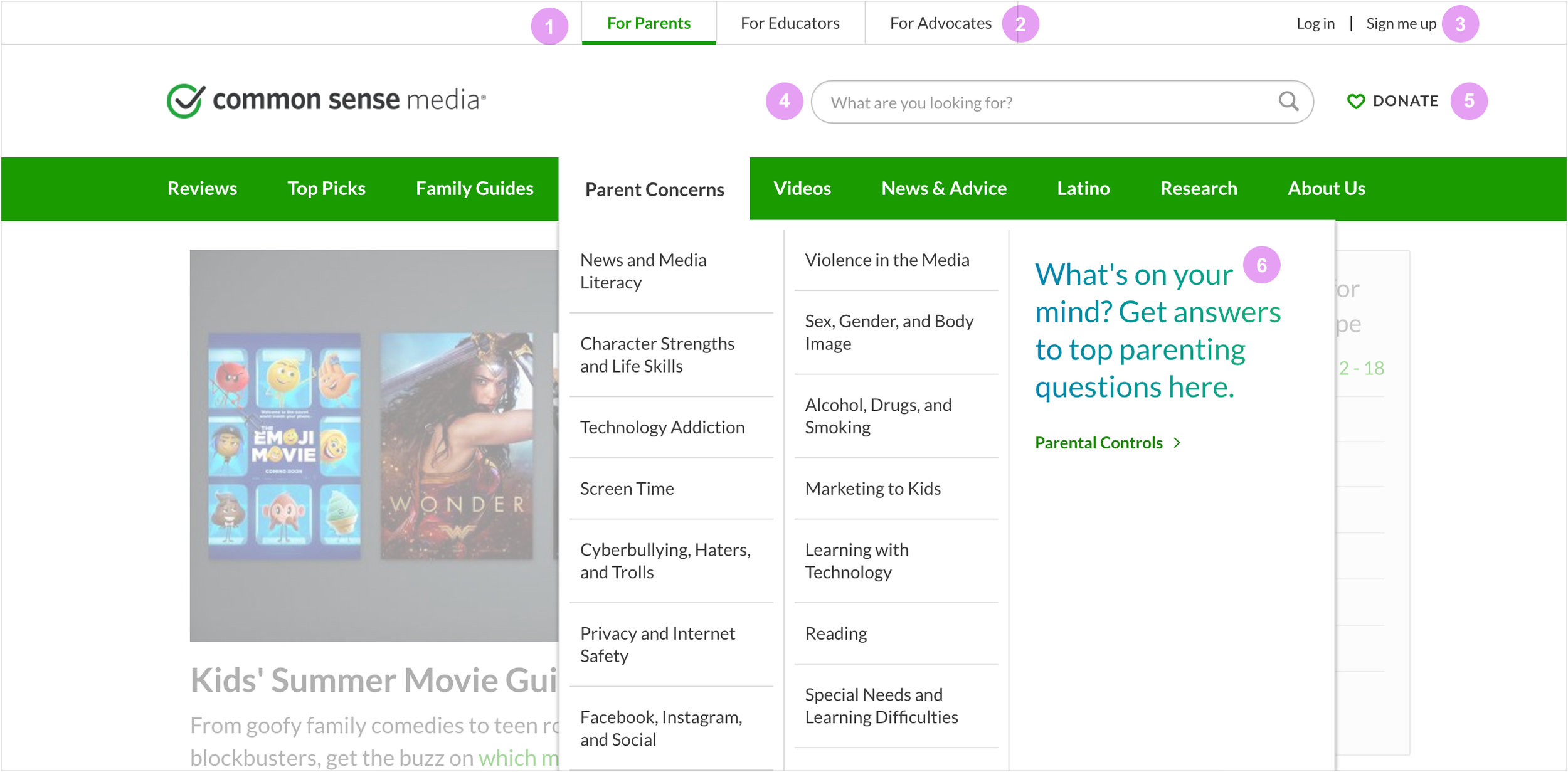1568x772 pixels.
Task: Click the search magnifier icon
Action: [x=1288, y=101]
